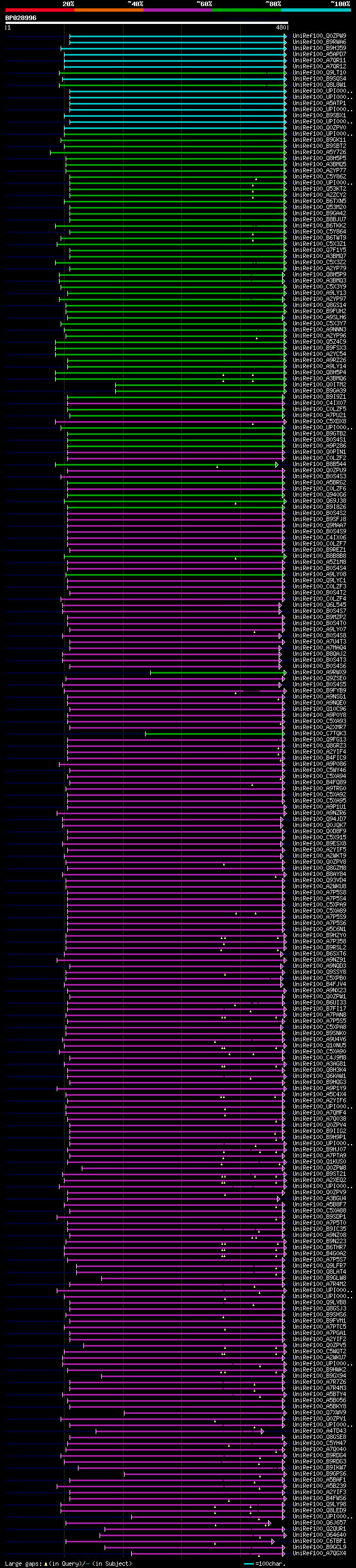Select the UniRef100_B9HWK2 label
This screenshot has height=1568, width=356.
tap(319, 1369)
